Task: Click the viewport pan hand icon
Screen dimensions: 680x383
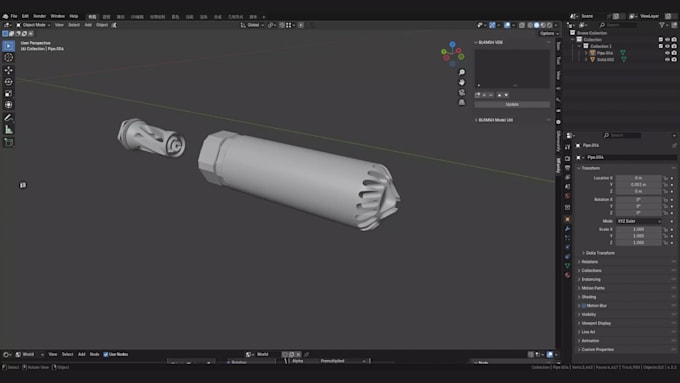Action: pos(462,82)
